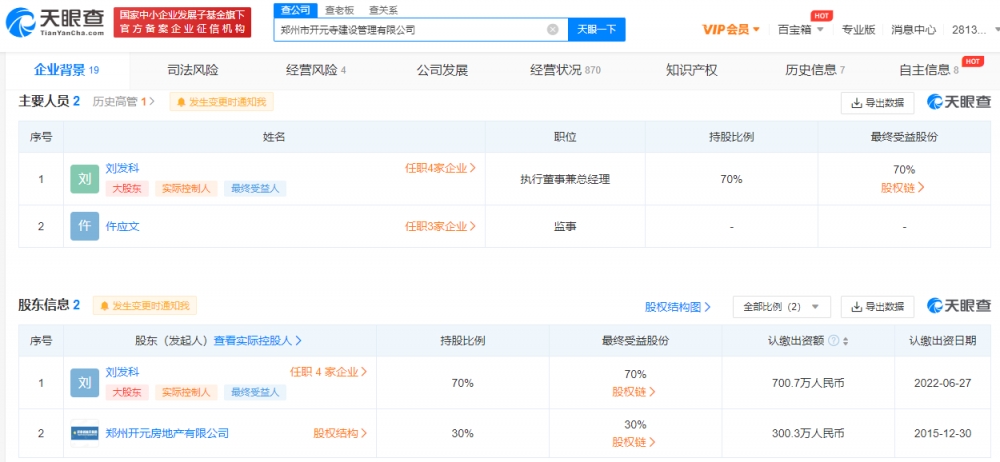Screen dimensions: 1000x462
Task: Expand the VIP会员 menu
Action: coord(731,30)
